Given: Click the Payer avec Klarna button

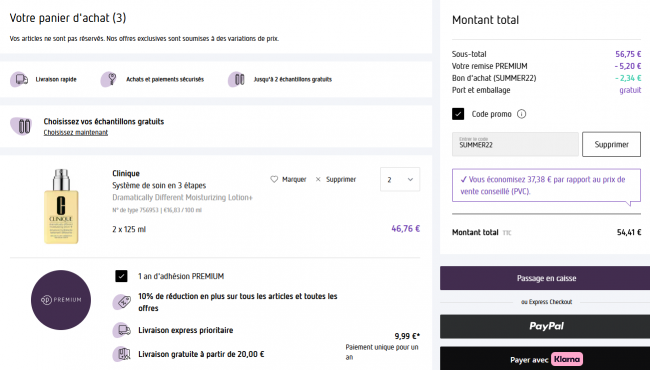Looking at the screenshot, I should 546,359.
